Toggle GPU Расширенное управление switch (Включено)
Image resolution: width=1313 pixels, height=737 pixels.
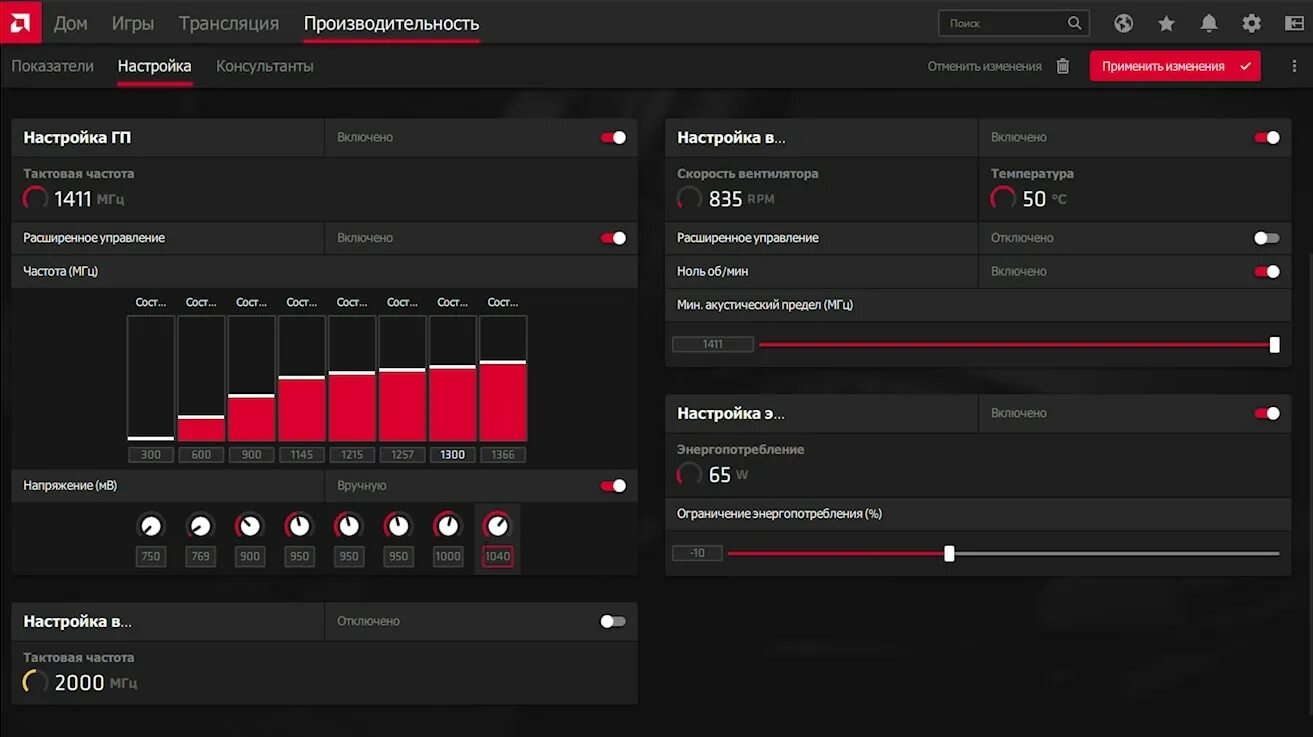[x=613, y=238]
